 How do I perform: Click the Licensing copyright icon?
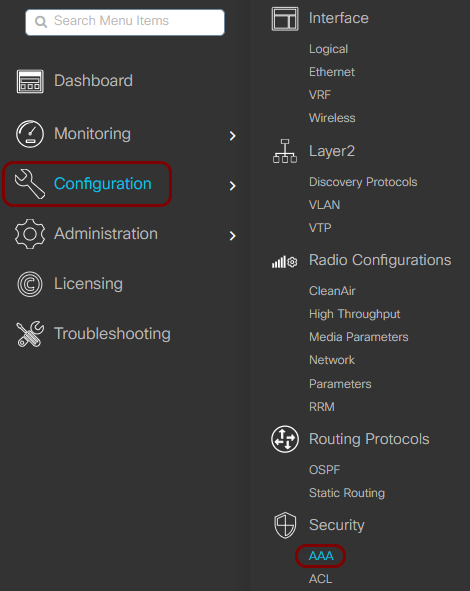point(30,284)
